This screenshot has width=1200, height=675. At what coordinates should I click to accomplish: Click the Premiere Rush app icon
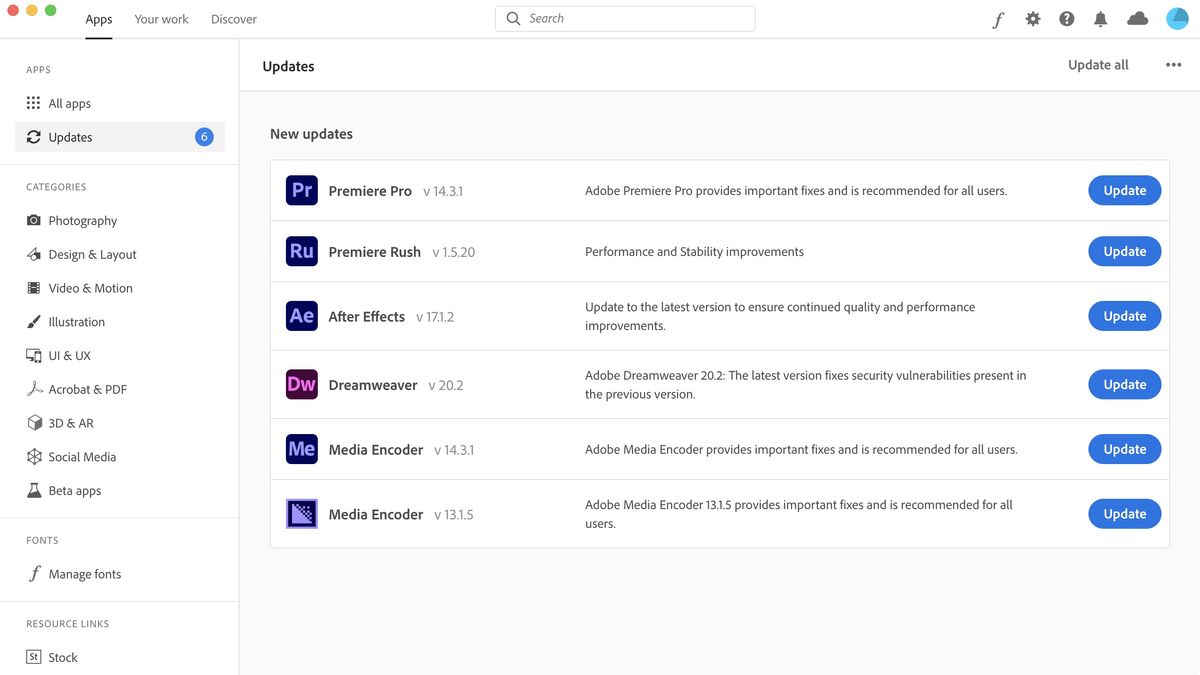(x=301, y=251)
